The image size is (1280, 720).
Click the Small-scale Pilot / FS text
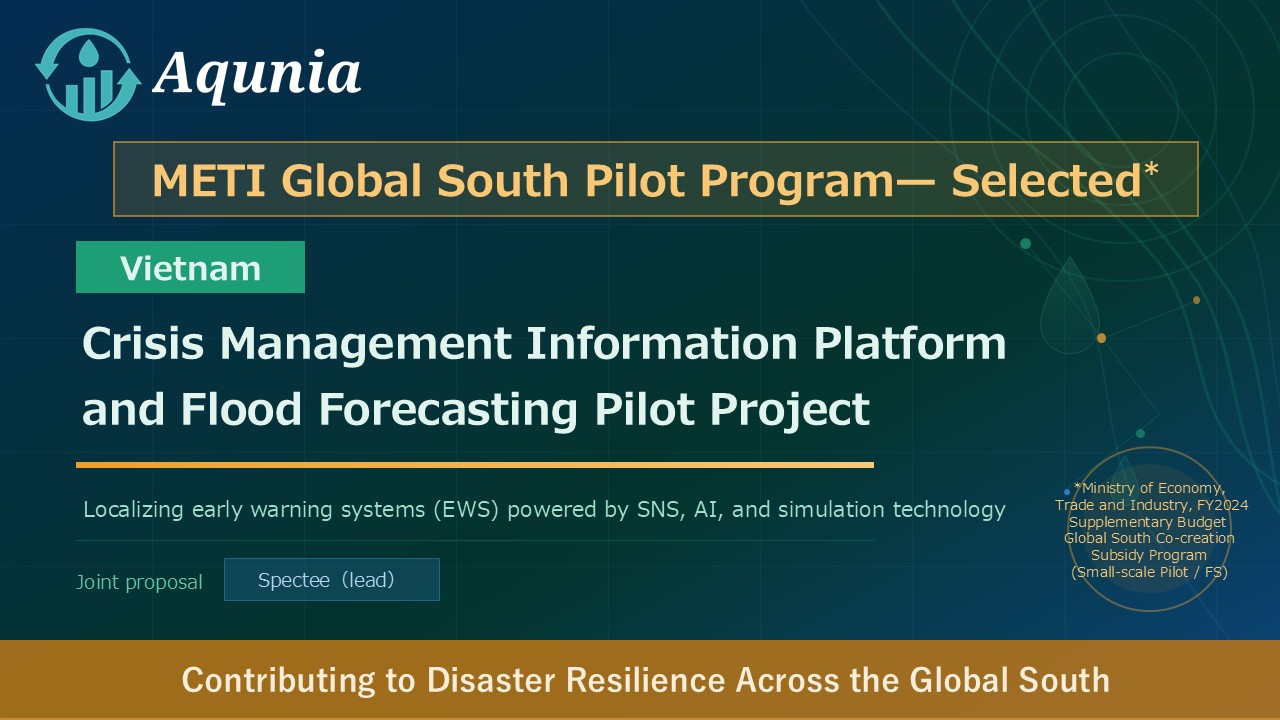pos(1149,572)
